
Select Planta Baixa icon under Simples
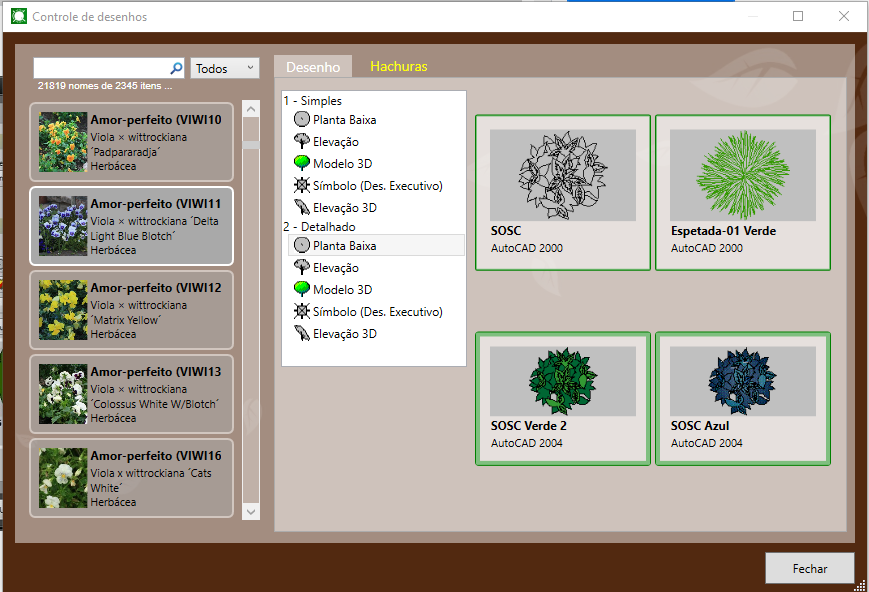click(x=302, y=119)
